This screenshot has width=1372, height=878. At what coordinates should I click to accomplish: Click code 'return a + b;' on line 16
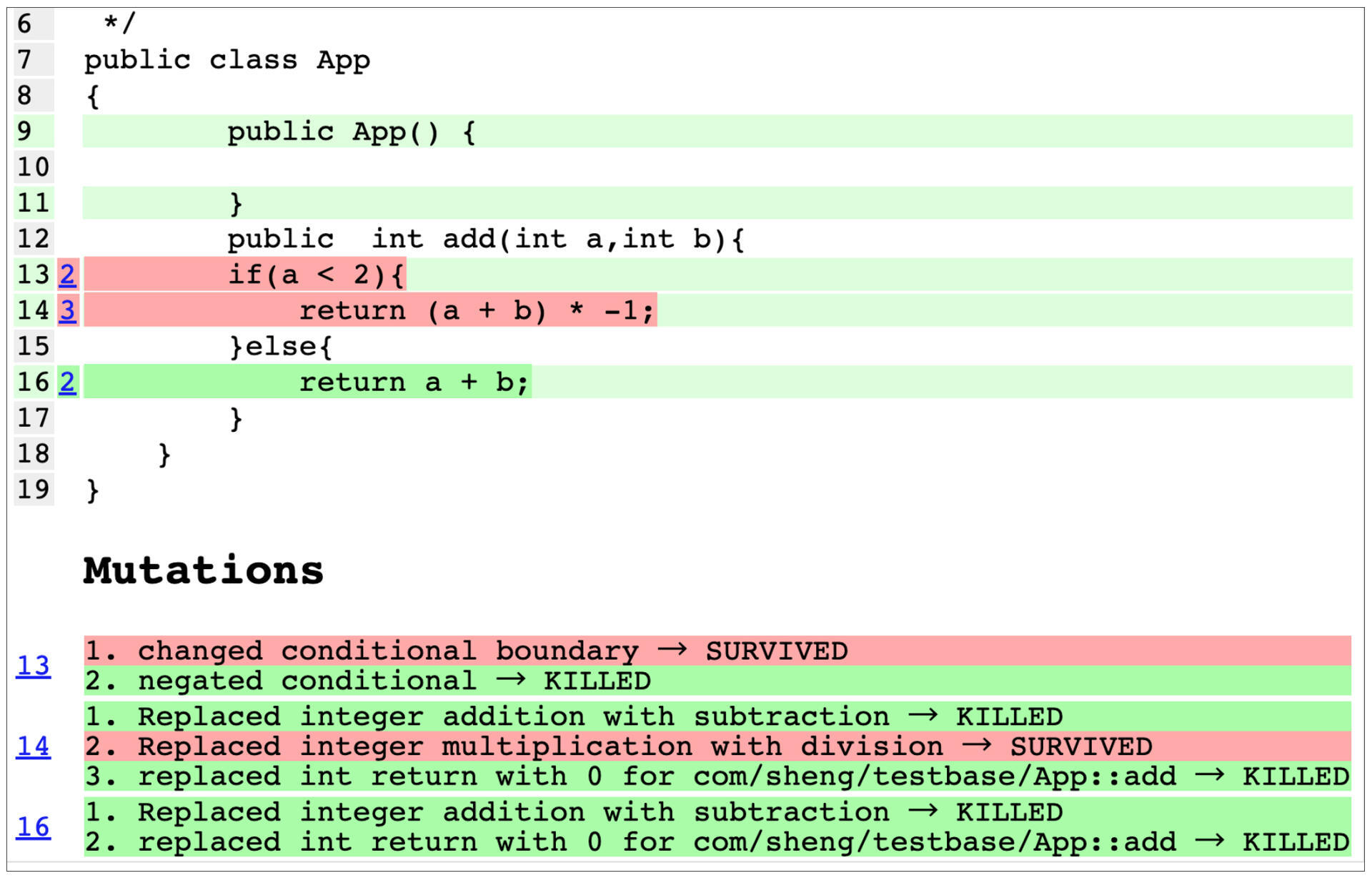pyautogui.click(x=414, y=382)
